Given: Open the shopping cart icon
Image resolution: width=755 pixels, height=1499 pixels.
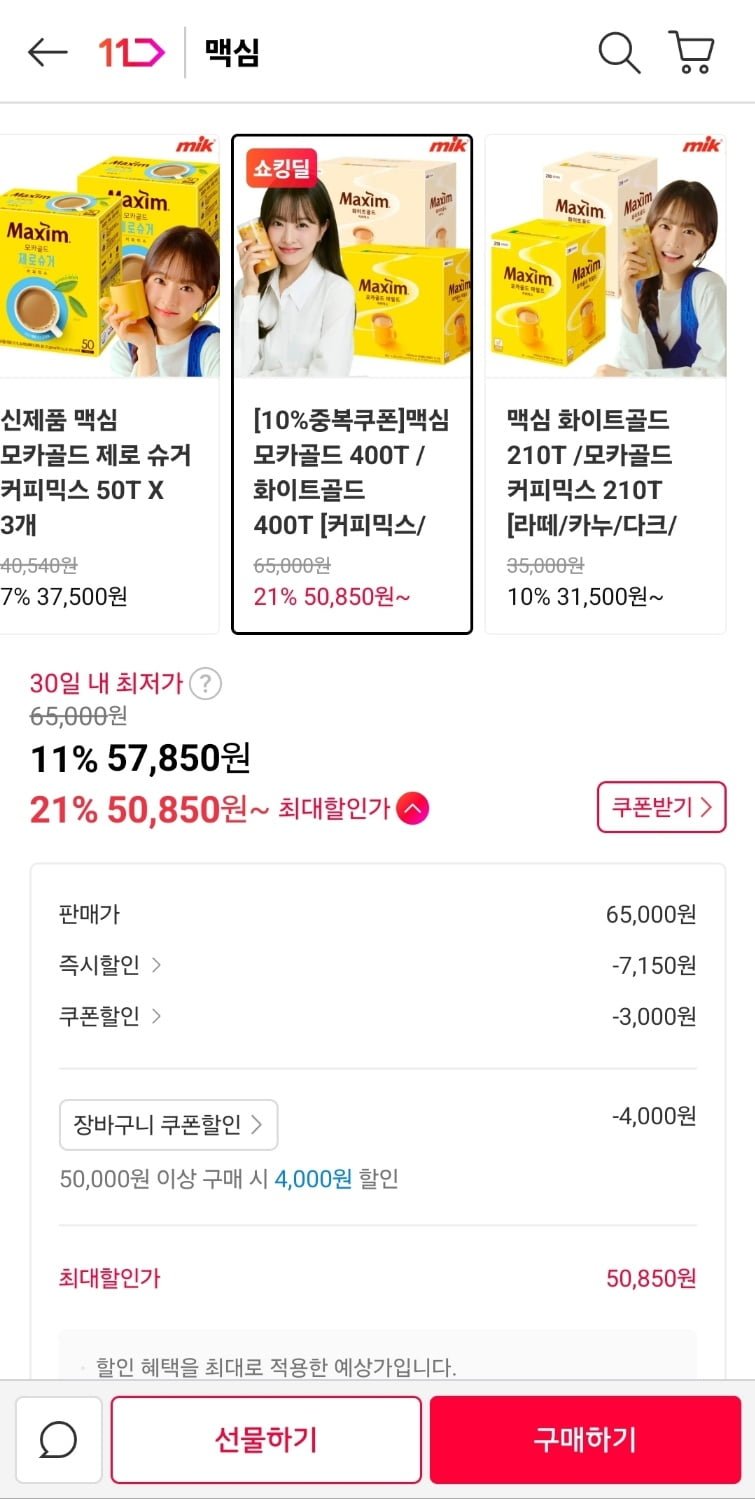Looking at the screenshot, I should tap(690, 52).
